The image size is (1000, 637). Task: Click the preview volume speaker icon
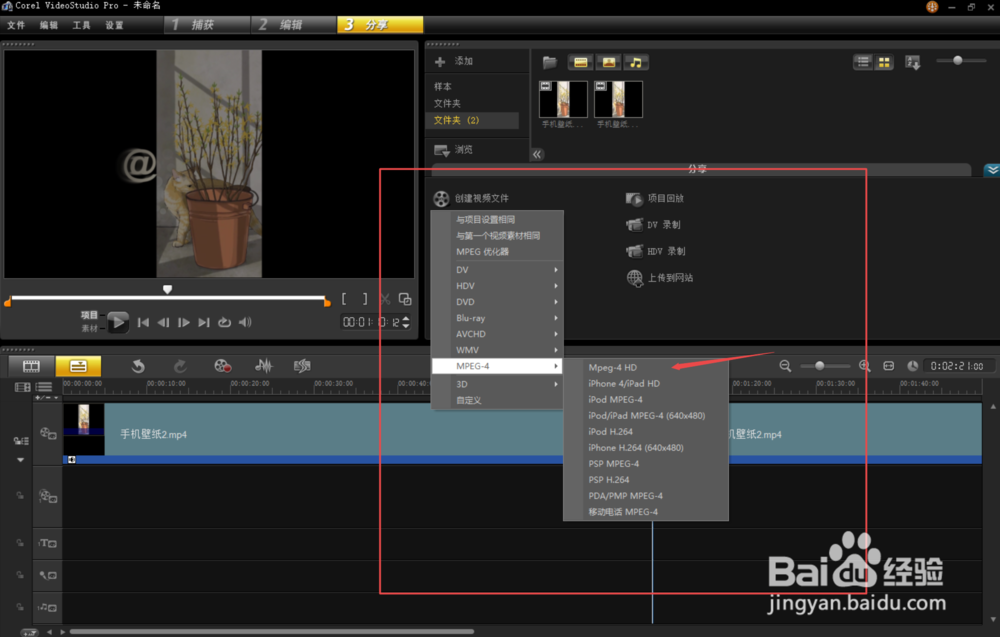click(x=245, y=323)
